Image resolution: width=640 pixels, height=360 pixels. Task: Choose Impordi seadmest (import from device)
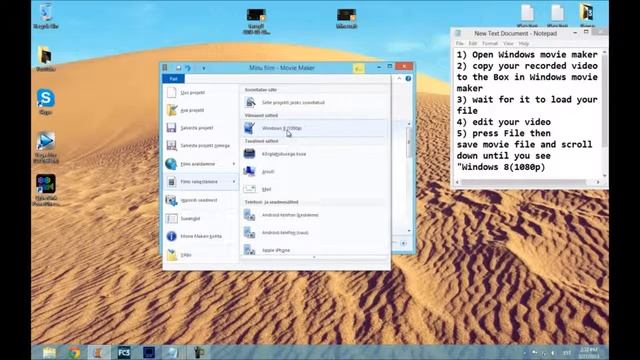(x=200, y=200)
